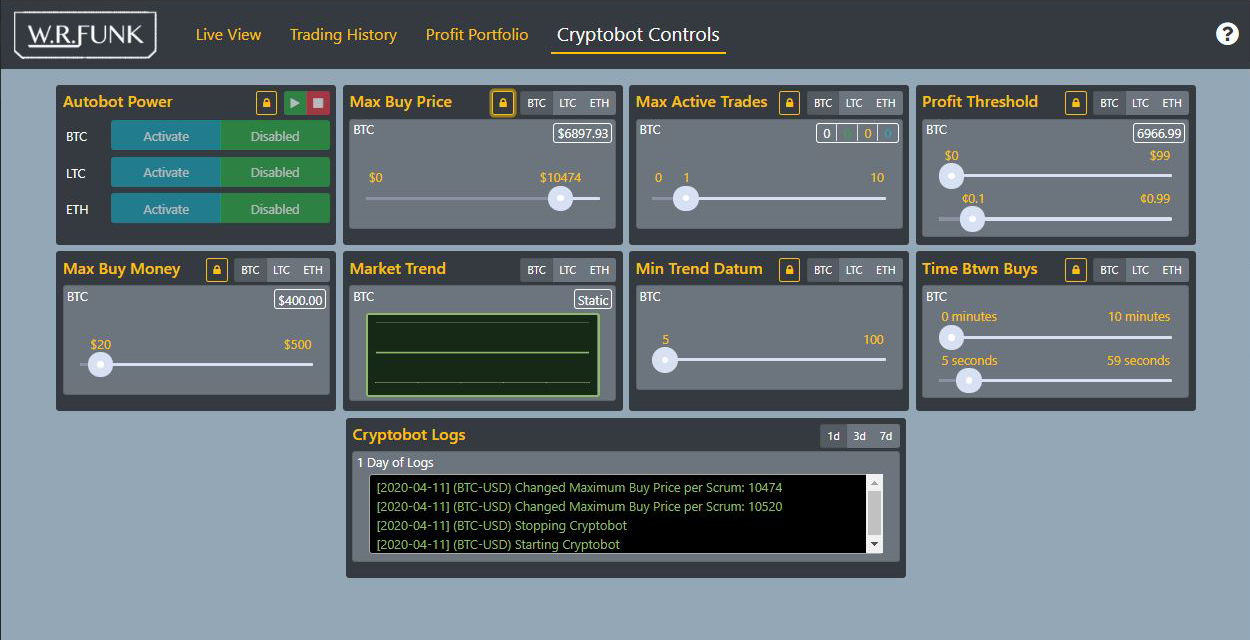Show 7 days of Cryptobot Logs
This screenshot has height=640, width=1250.
click(x=885, y=436)
